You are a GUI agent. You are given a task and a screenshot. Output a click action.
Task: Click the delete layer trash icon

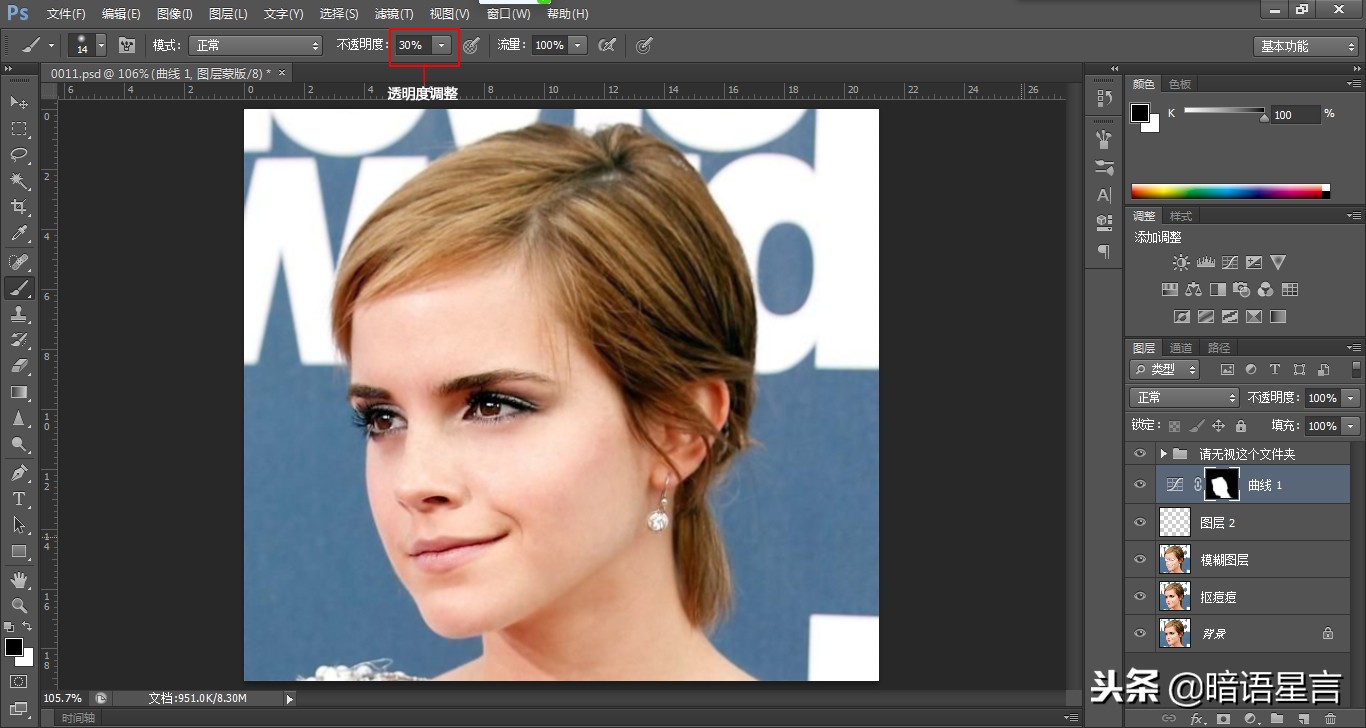coord(1330,718)
